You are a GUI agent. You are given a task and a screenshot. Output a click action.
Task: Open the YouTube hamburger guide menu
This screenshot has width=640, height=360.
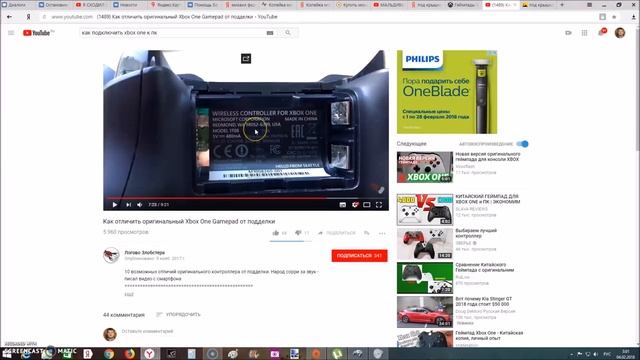pos(11,33)
